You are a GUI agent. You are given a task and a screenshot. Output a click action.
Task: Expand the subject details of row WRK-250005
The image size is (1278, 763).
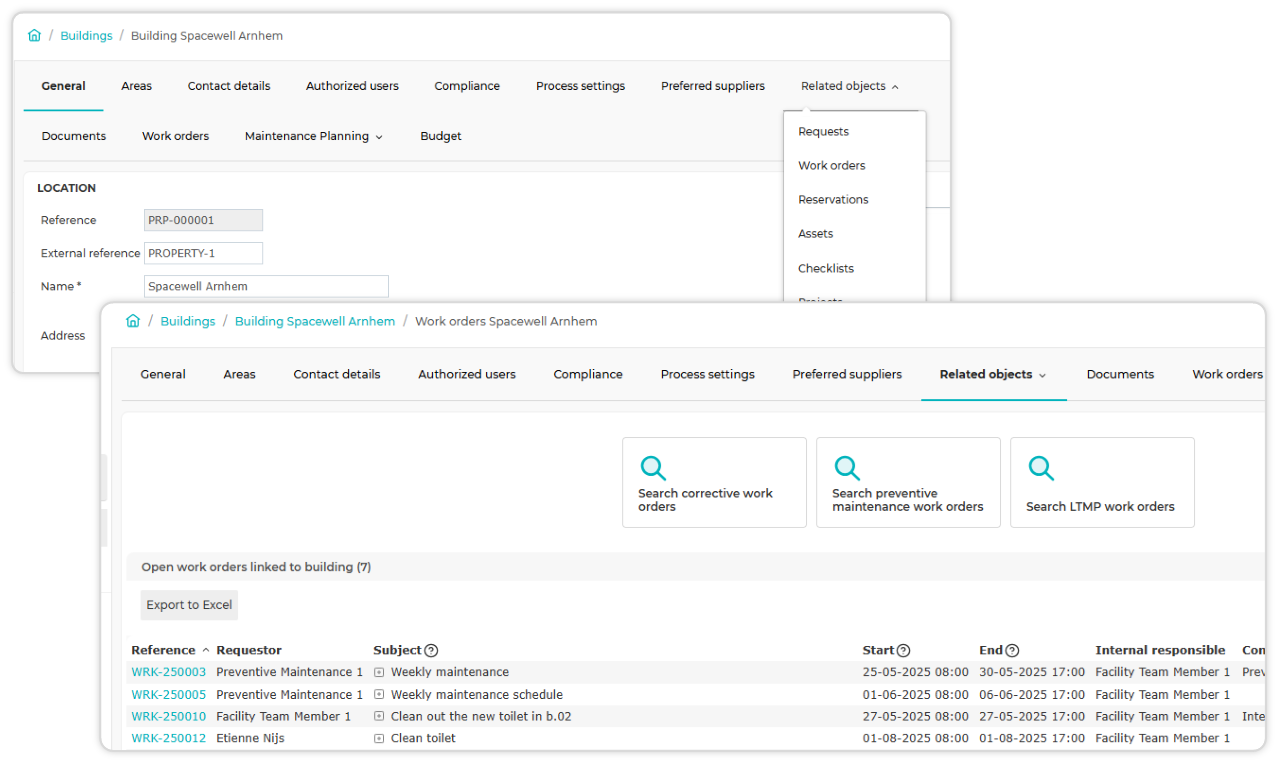379,694
